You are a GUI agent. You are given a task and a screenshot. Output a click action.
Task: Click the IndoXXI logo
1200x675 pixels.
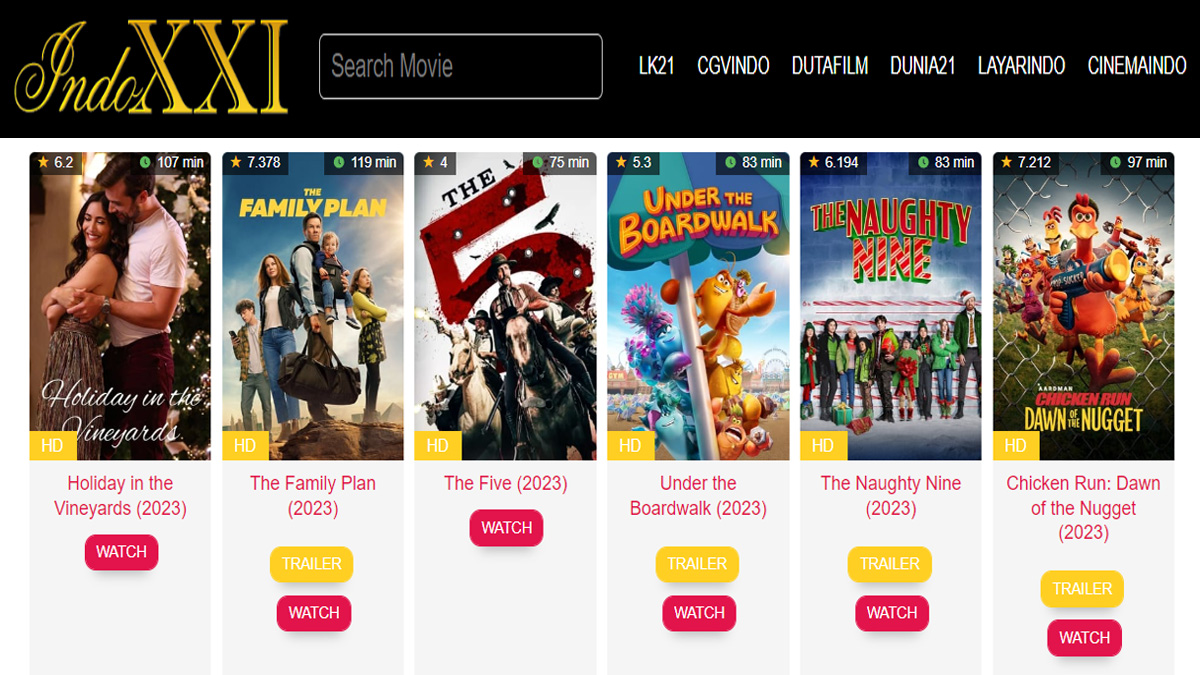pyautogui.click(x=152, y=67)
